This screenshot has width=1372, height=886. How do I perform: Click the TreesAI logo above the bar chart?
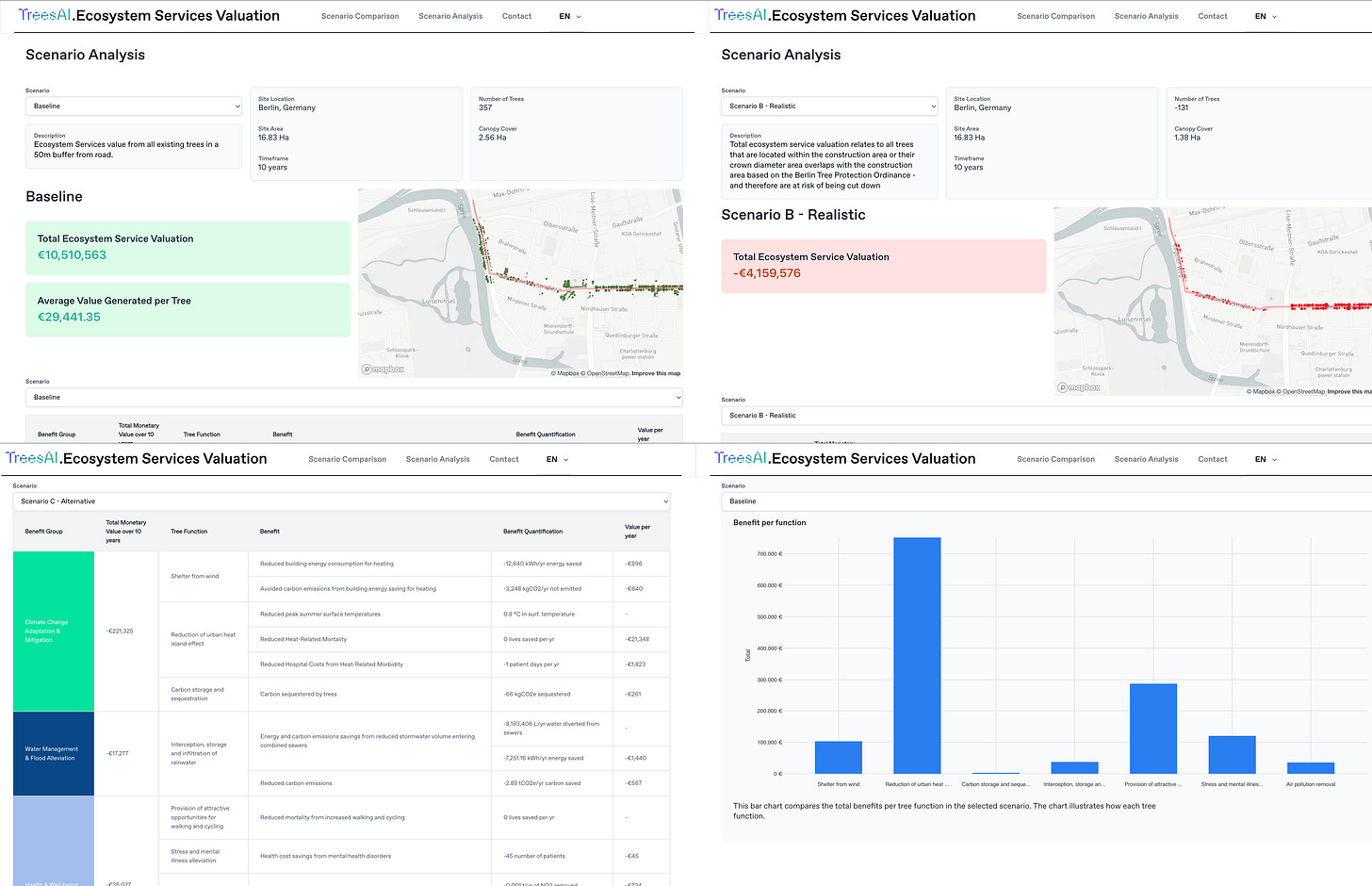click(741, 458)
